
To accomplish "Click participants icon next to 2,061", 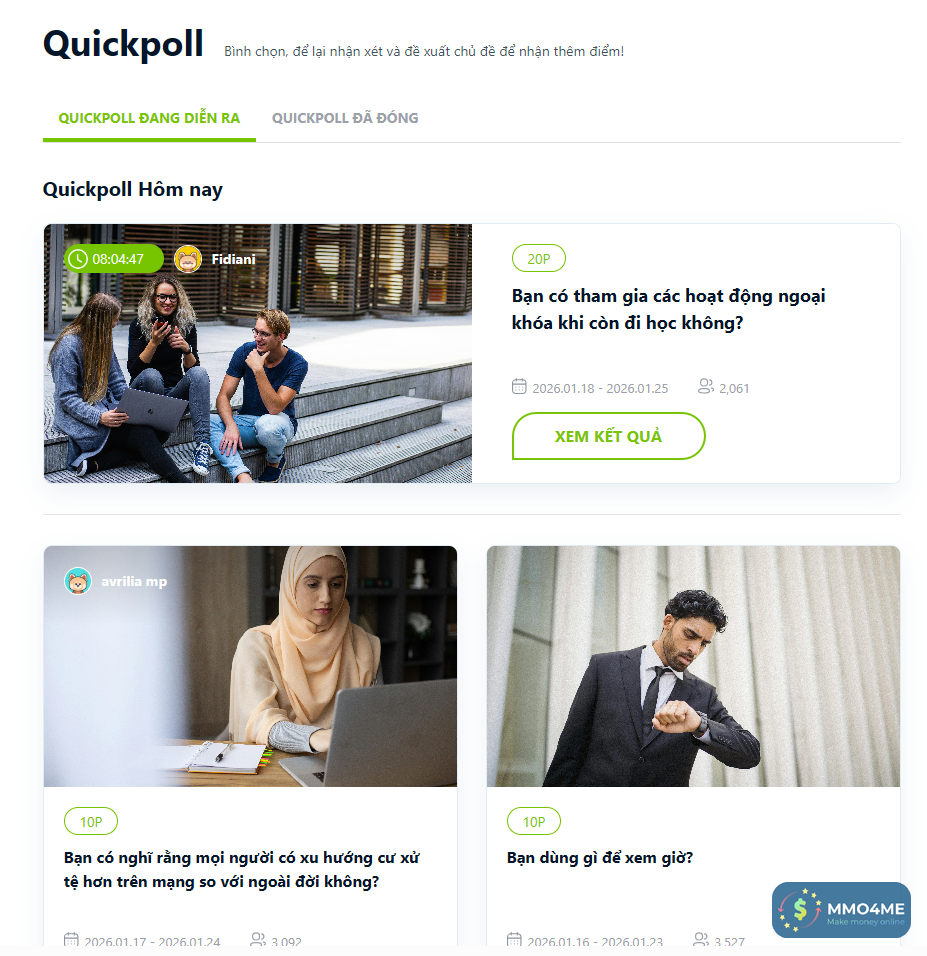I will tap(706, 387).
